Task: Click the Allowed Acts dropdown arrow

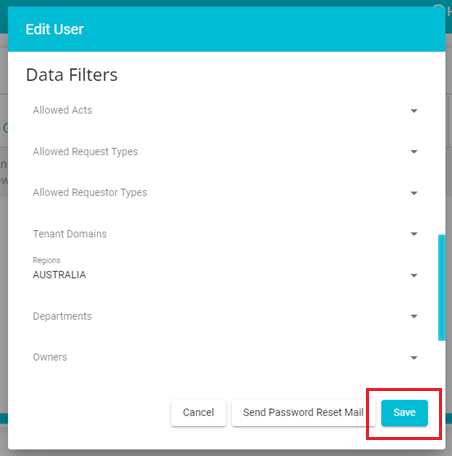Action: tap(414, 111)
